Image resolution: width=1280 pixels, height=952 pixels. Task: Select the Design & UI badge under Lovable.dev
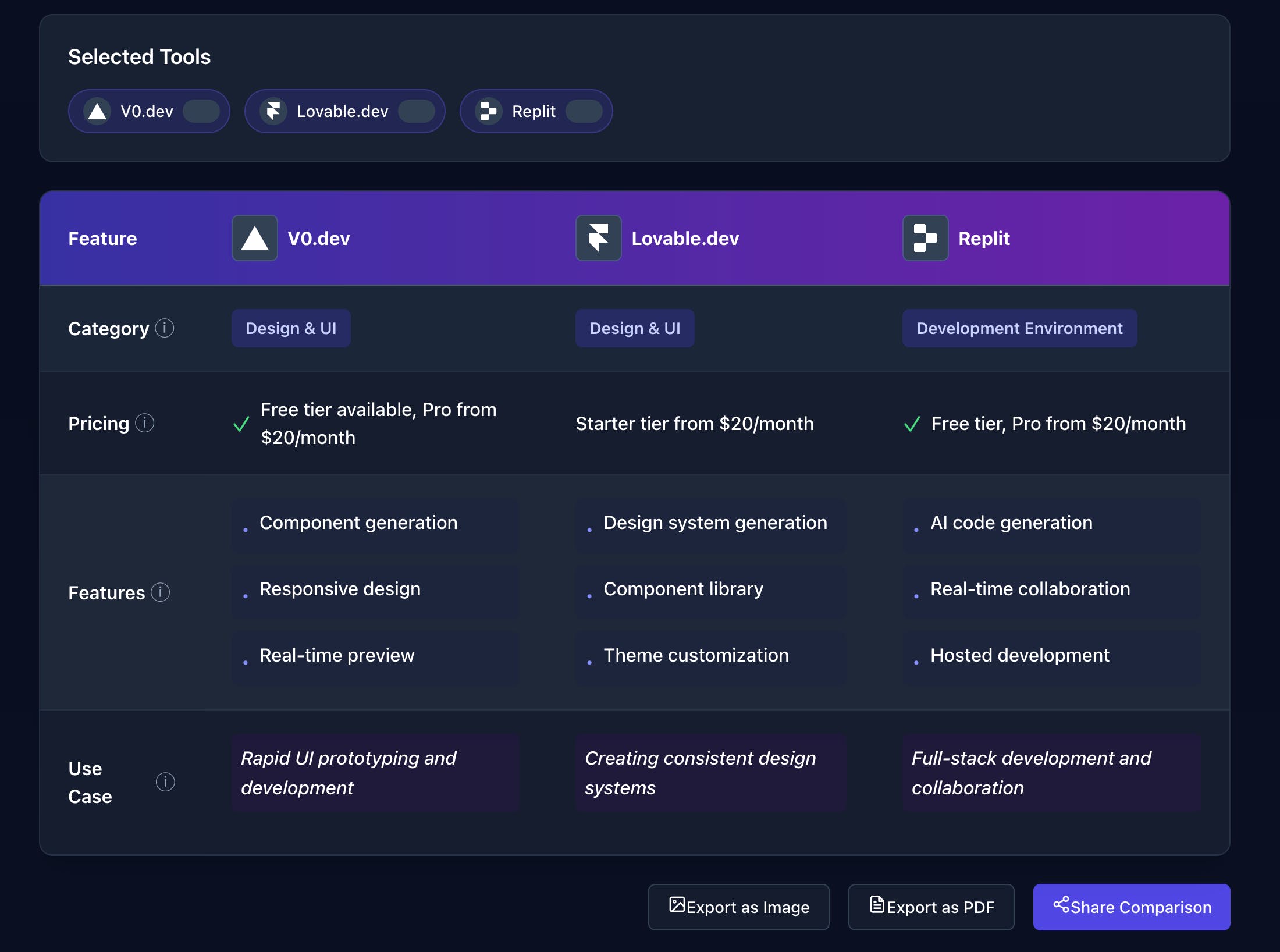pos(635,328)
